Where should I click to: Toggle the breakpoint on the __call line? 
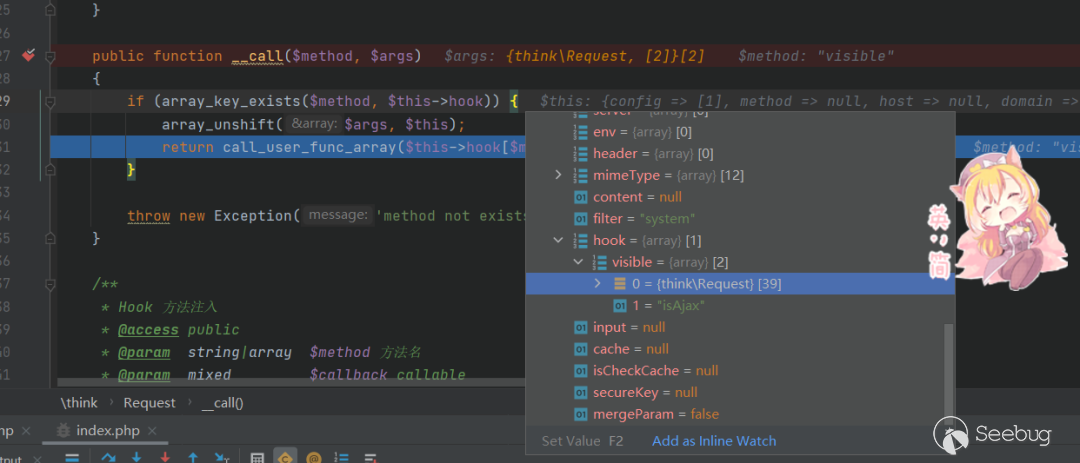(28, 56)
